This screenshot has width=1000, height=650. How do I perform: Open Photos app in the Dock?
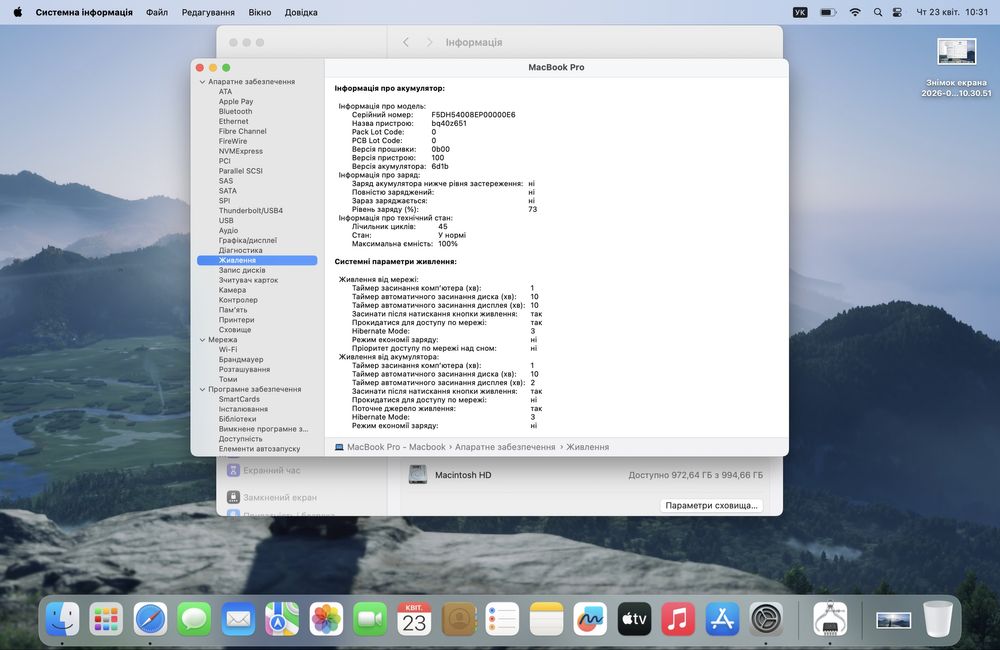[327, 619]
